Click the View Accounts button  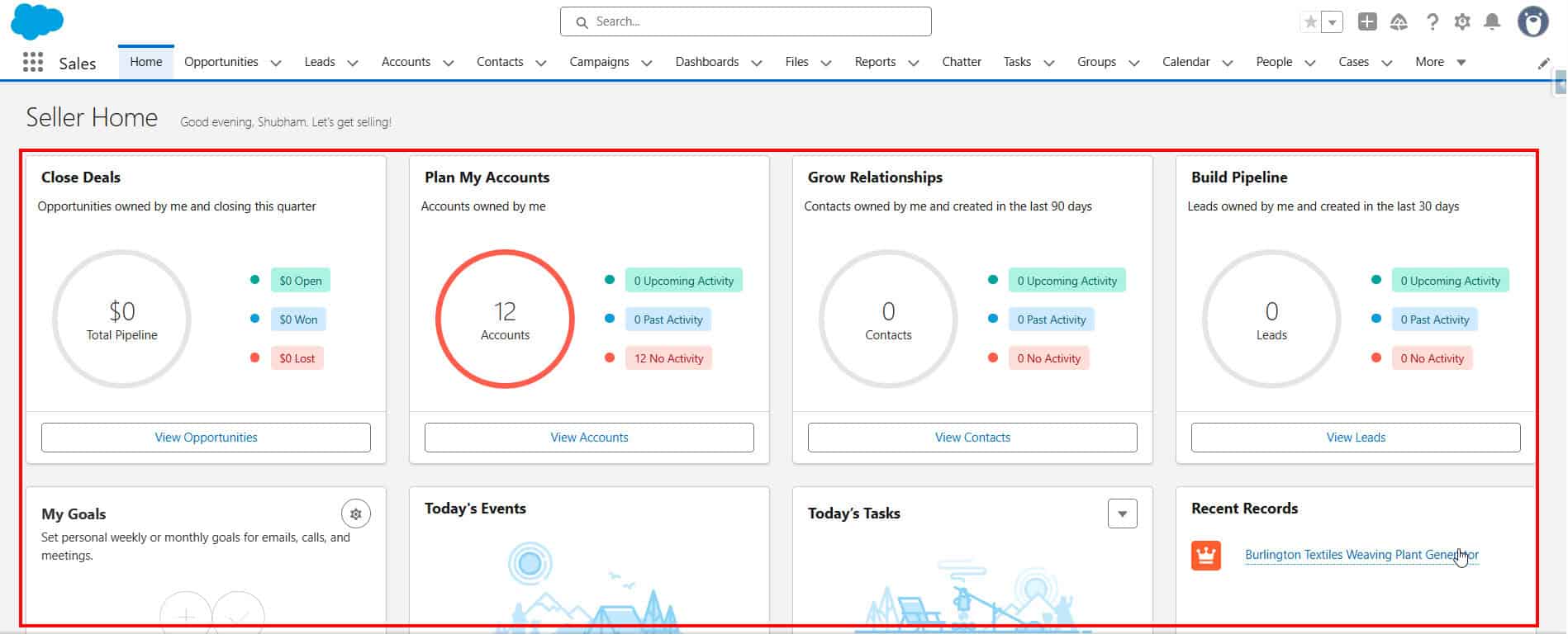pos(589,438)
